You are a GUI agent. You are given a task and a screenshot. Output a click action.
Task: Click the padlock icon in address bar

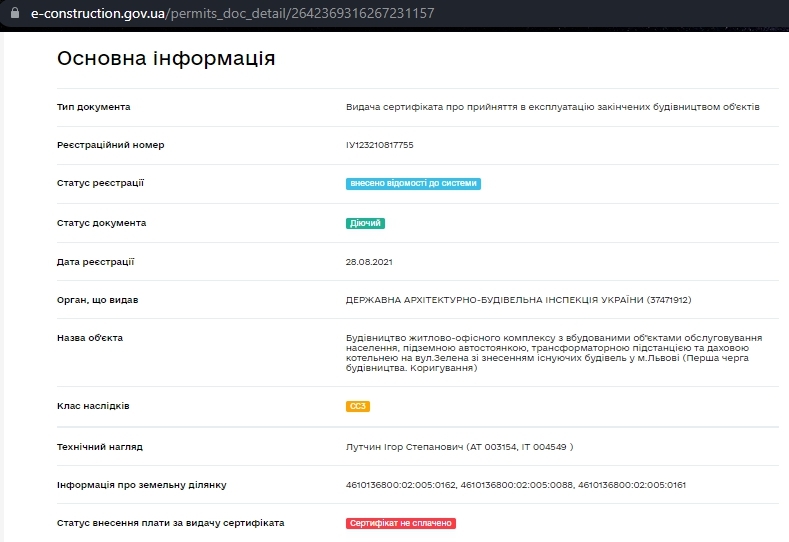15,13
